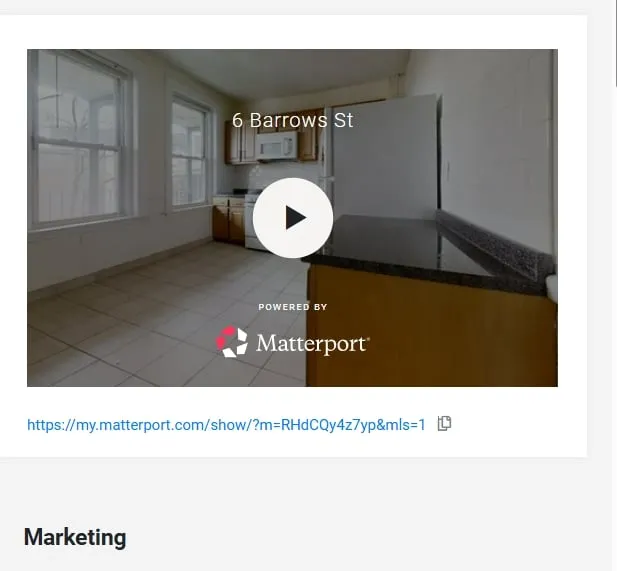The image size is (617, 571).
Task: Click the Marketing section heading
Action: [75, 537]
